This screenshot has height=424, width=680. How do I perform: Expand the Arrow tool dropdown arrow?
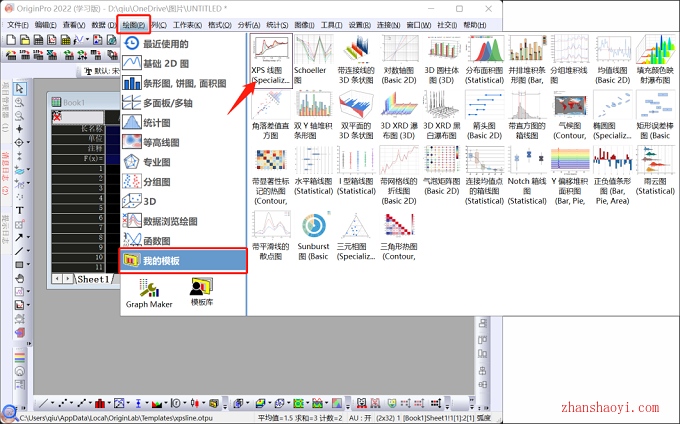coord(29,238)
